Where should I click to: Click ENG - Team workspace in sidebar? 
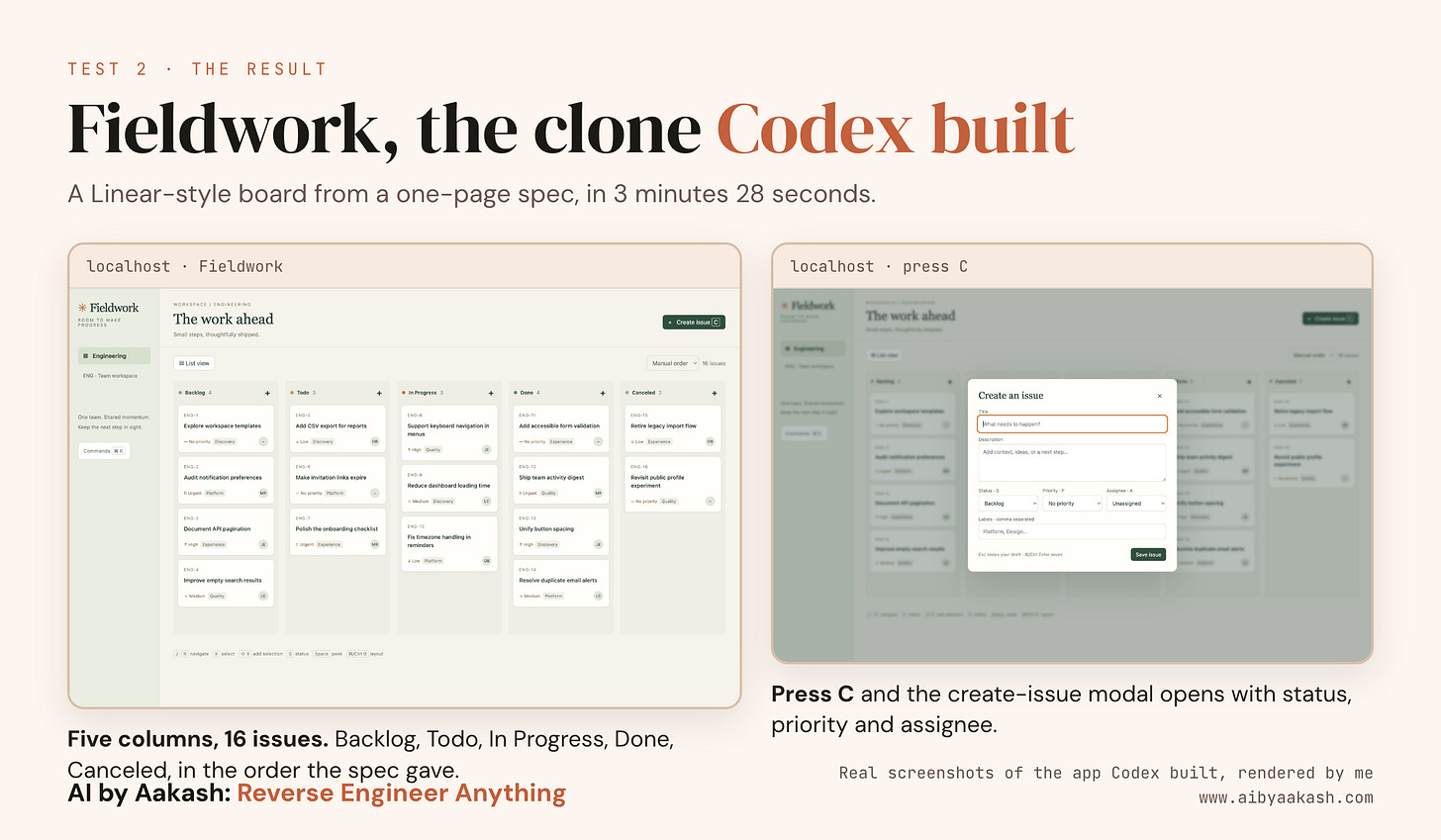pyautogui.click(x=111, y=376)
